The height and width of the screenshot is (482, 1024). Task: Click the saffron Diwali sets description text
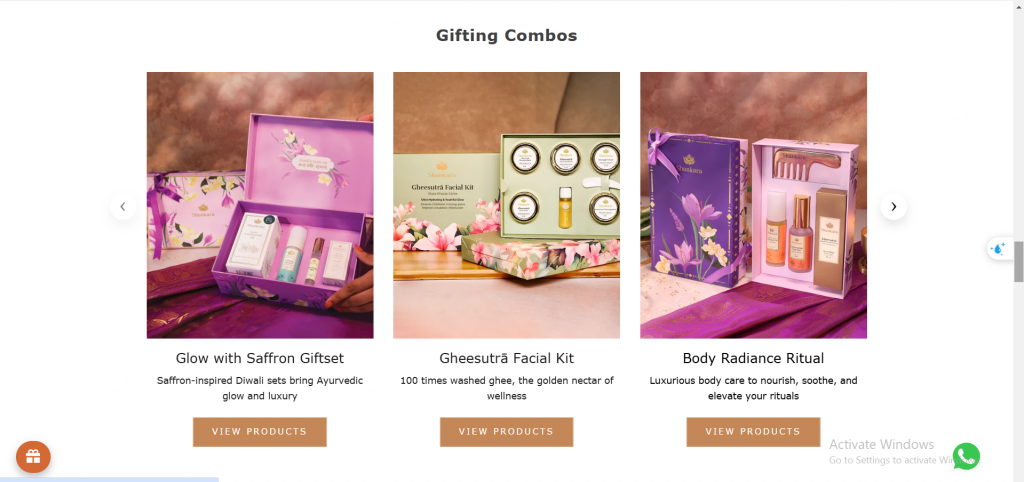260,388
